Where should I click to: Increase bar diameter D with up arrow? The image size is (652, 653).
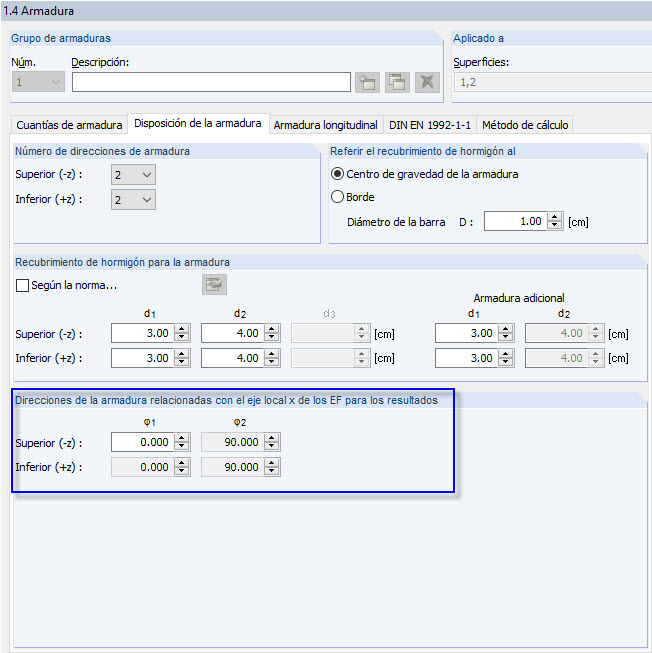pyautogui.click(x=555, y=217)
